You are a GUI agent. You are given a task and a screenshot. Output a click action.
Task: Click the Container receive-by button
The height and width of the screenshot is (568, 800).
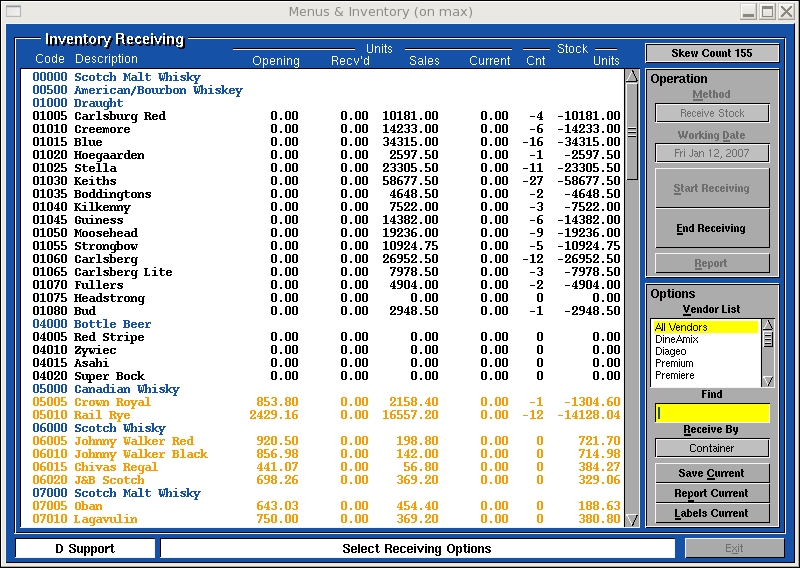pyautogui.click(x=712, y=448)
